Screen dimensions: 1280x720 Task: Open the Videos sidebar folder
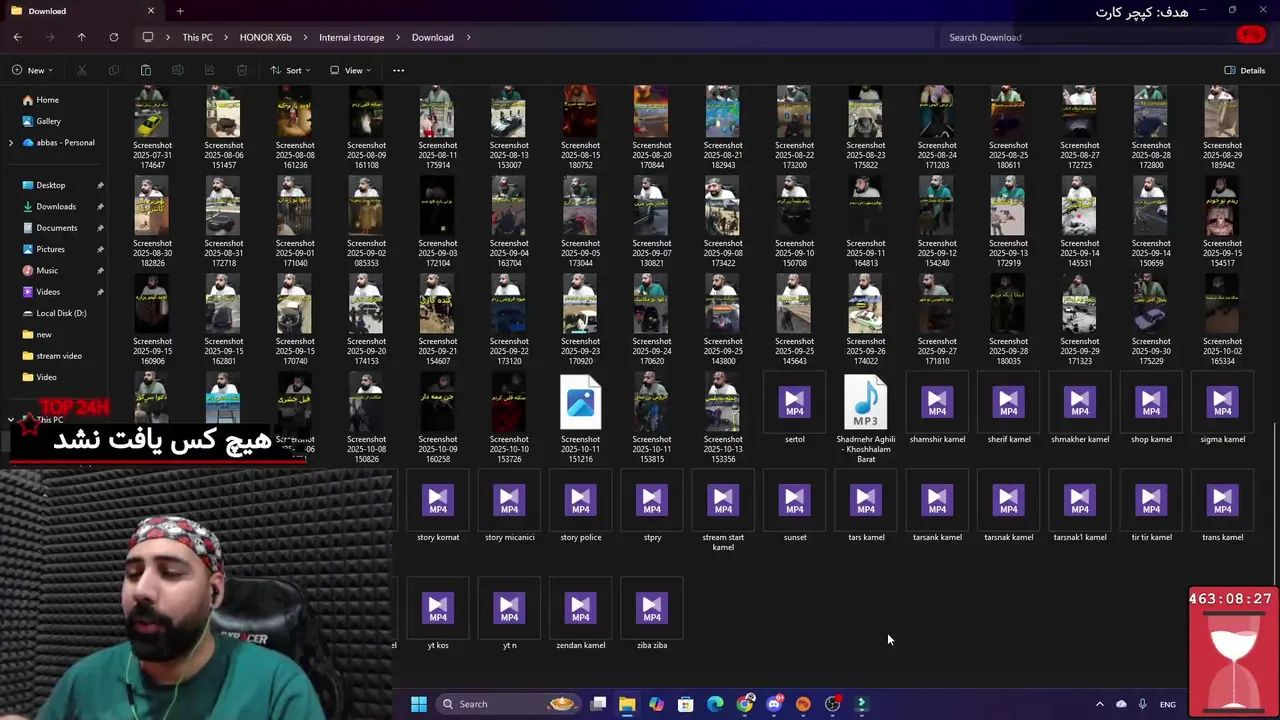tap(48, 292)
